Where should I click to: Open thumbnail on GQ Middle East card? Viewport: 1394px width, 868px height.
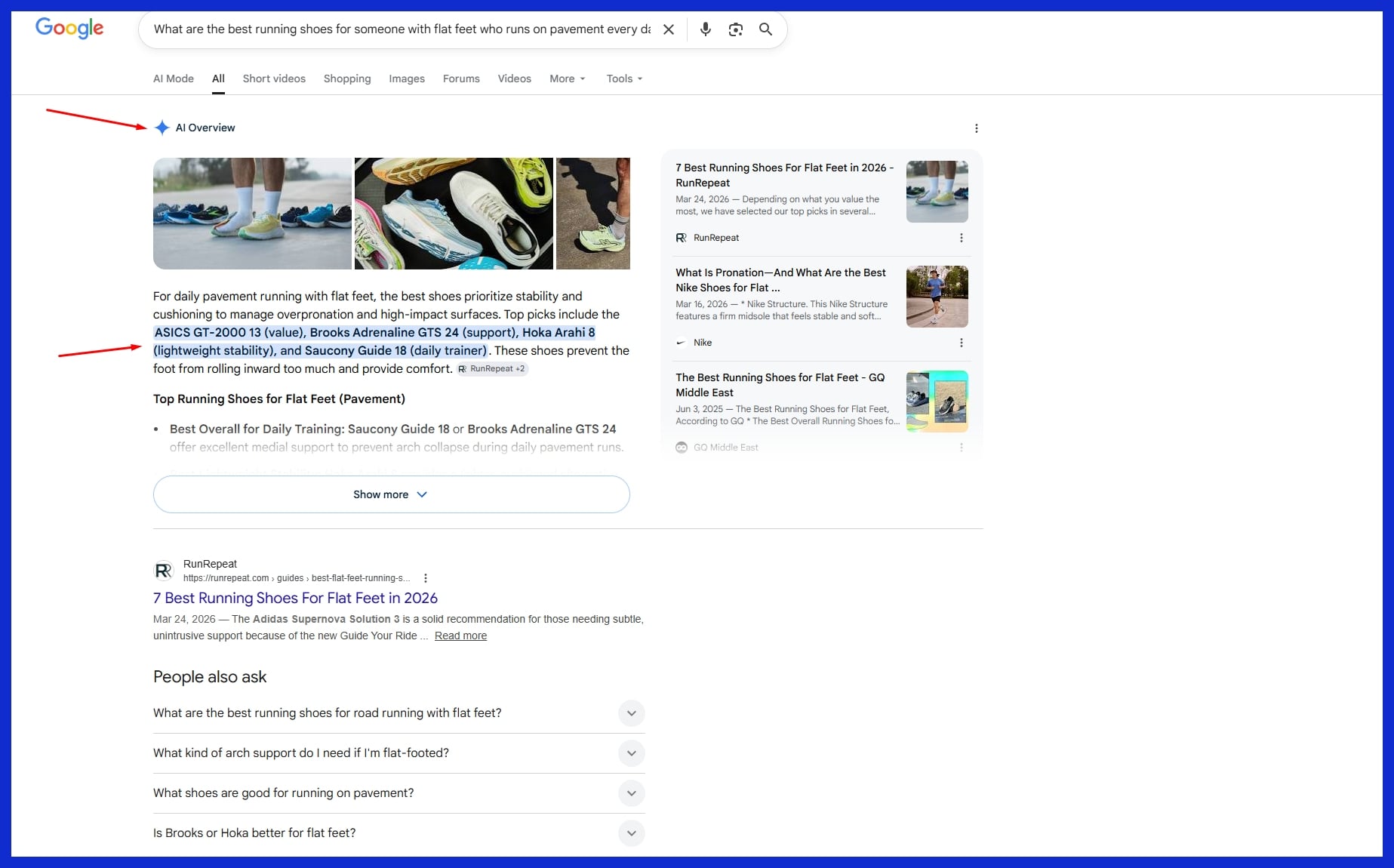point(937,402)
